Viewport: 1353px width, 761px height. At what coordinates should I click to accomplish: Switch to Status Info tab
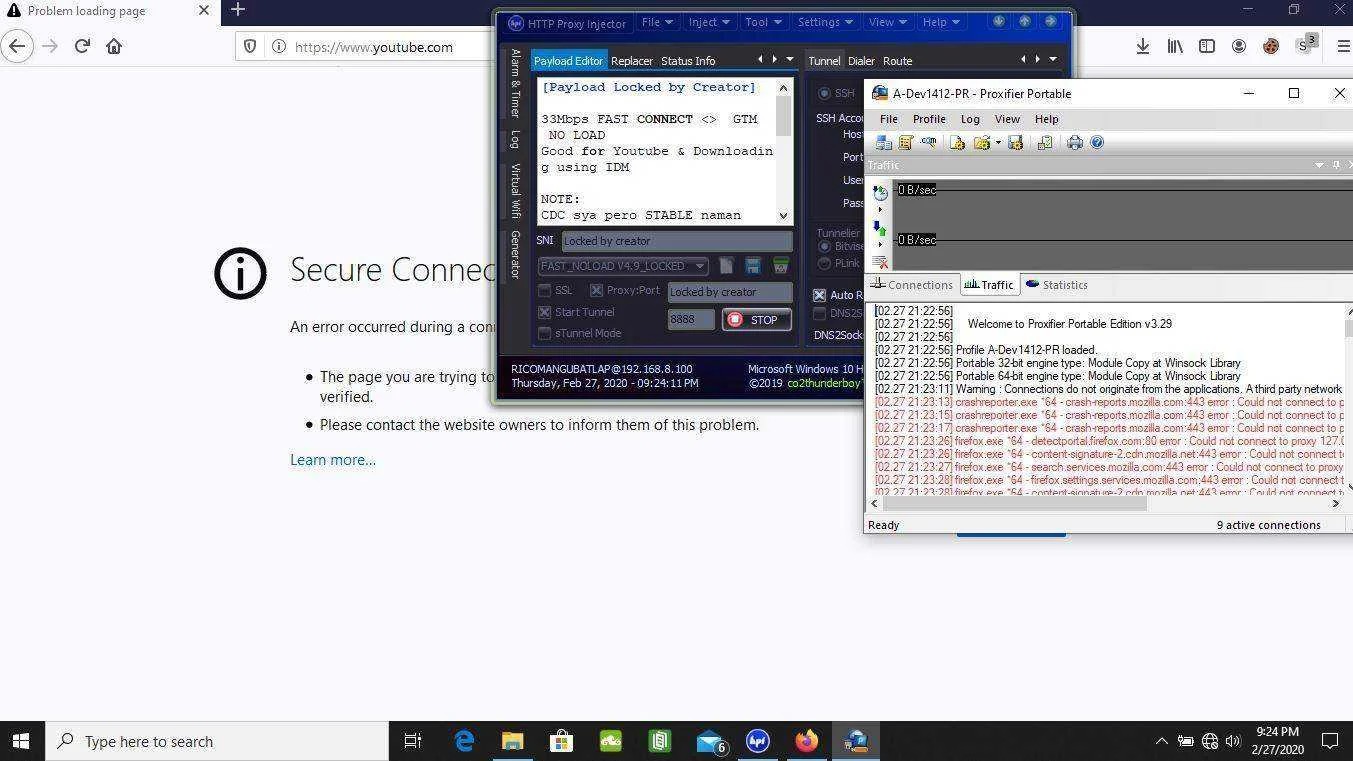tap(688, 61)
